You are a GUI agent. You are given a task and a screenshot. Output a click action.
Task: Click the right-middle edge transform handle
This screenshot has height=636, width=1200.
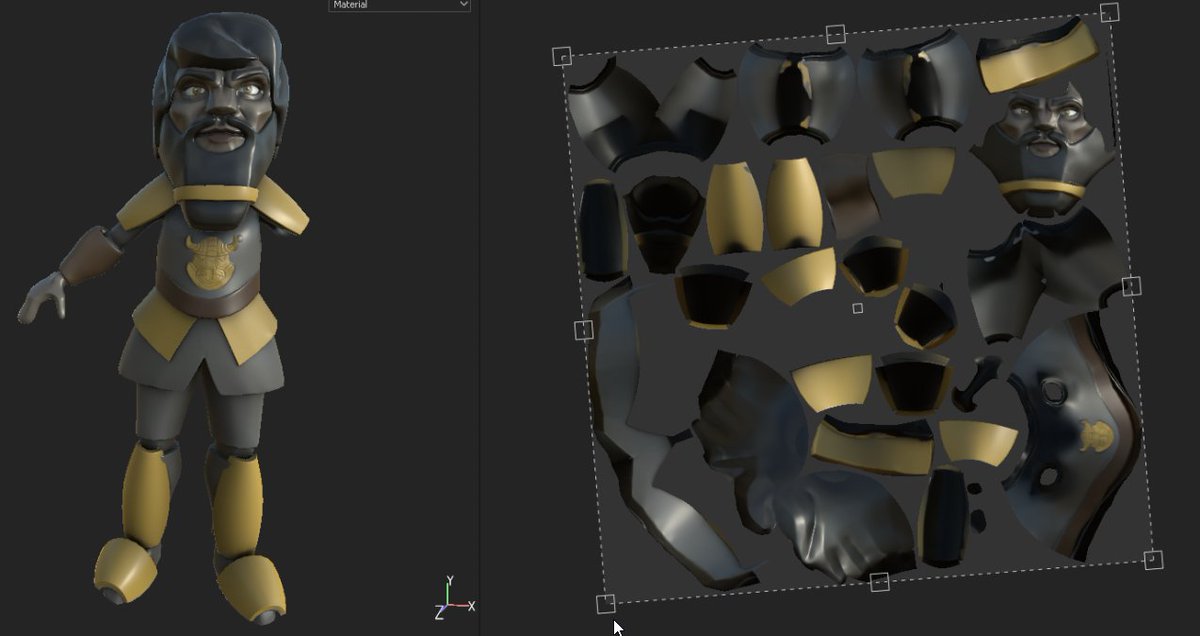point(1132,287)
